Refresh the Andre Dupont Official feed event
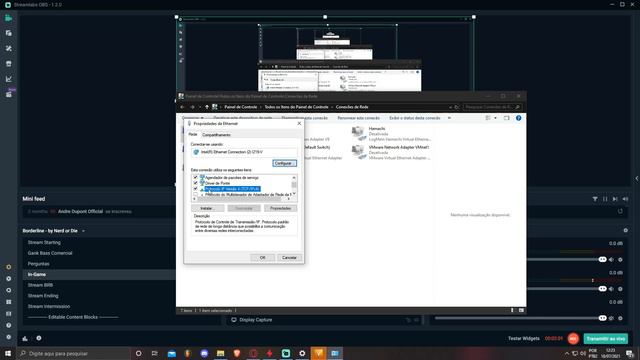This screenshot has height=360, width=640. click(x=620, y=211)
